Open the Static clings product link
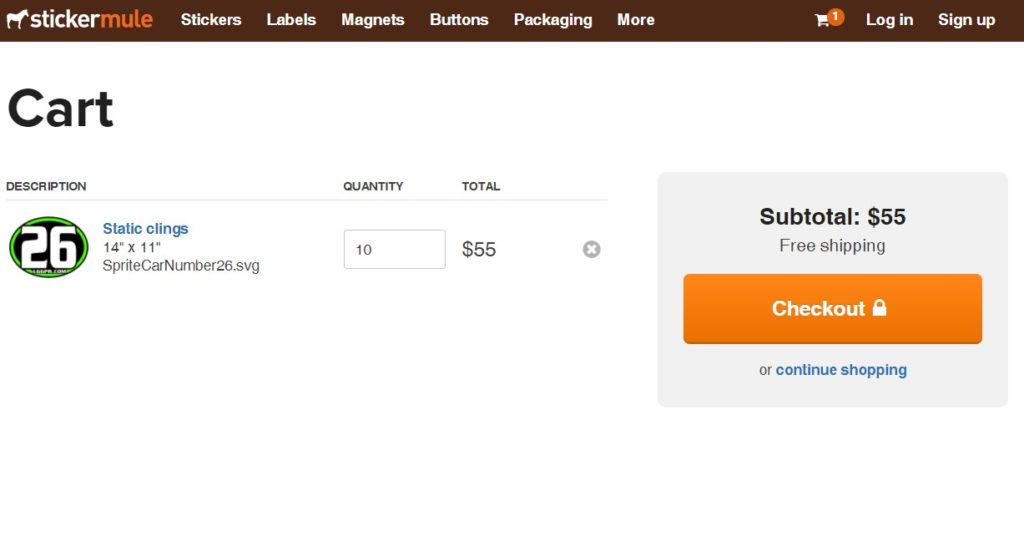The image size is (1024, 557). click(x=146, y=229)
